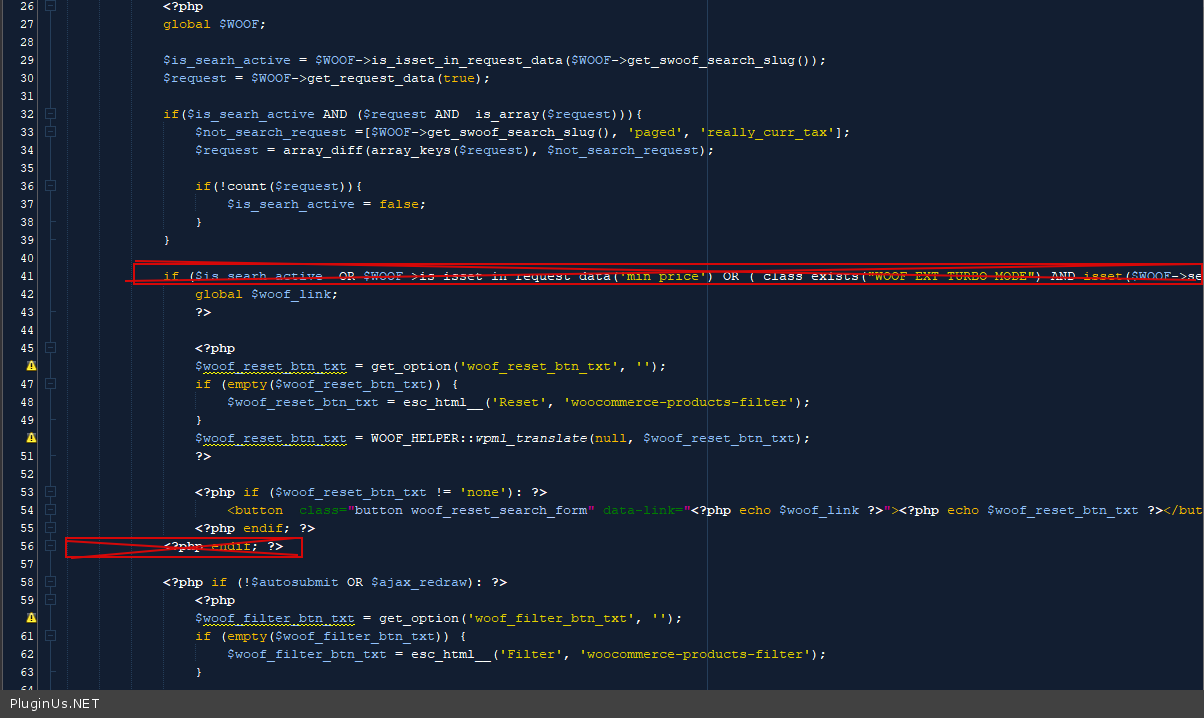Click line number 37 in the gutter
The image size is (1204, 718).
coord(27,204)
